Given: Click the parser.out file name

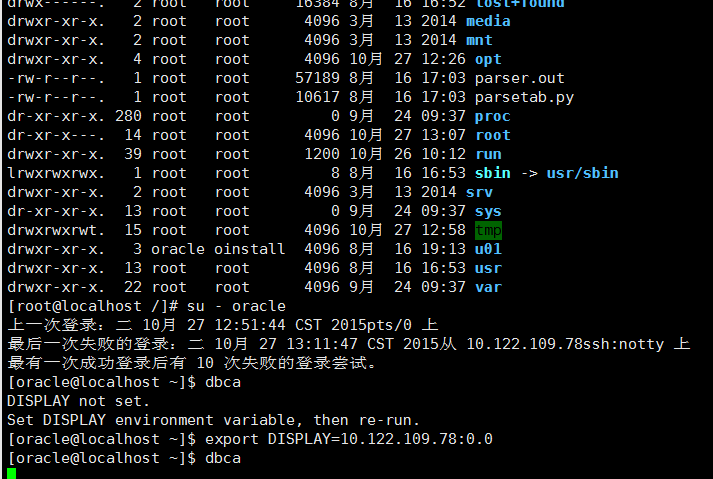Looking at the screenshot, I should [x=519, y=78].
